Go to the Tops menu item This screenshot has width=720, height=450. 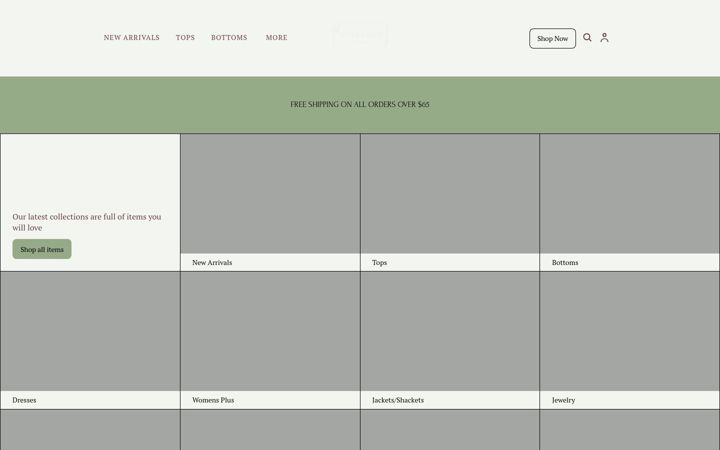[x=186, y=38]
